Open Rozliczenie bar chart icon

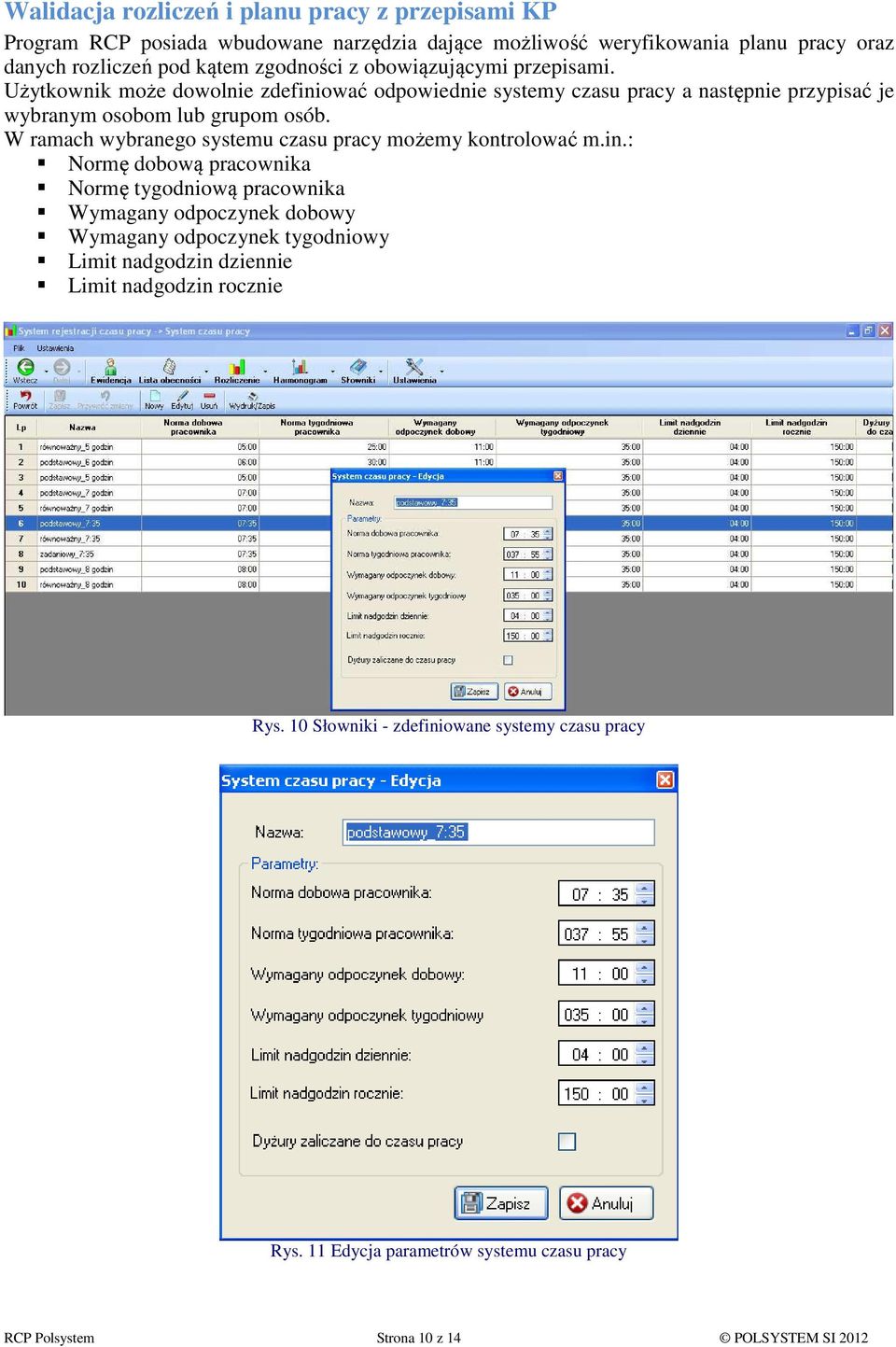tap(237, 366)
